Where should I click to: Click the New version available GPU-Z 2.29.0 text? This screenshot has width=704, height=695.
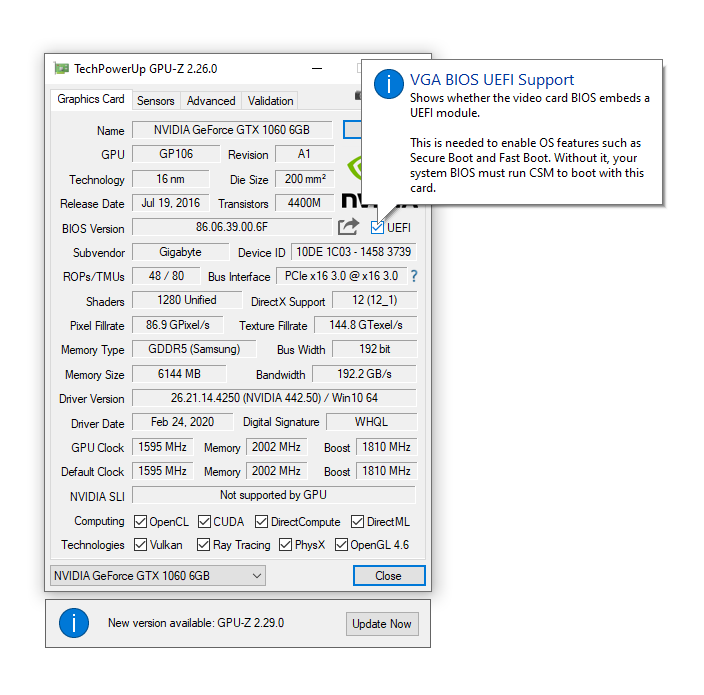tap(196, 623)
